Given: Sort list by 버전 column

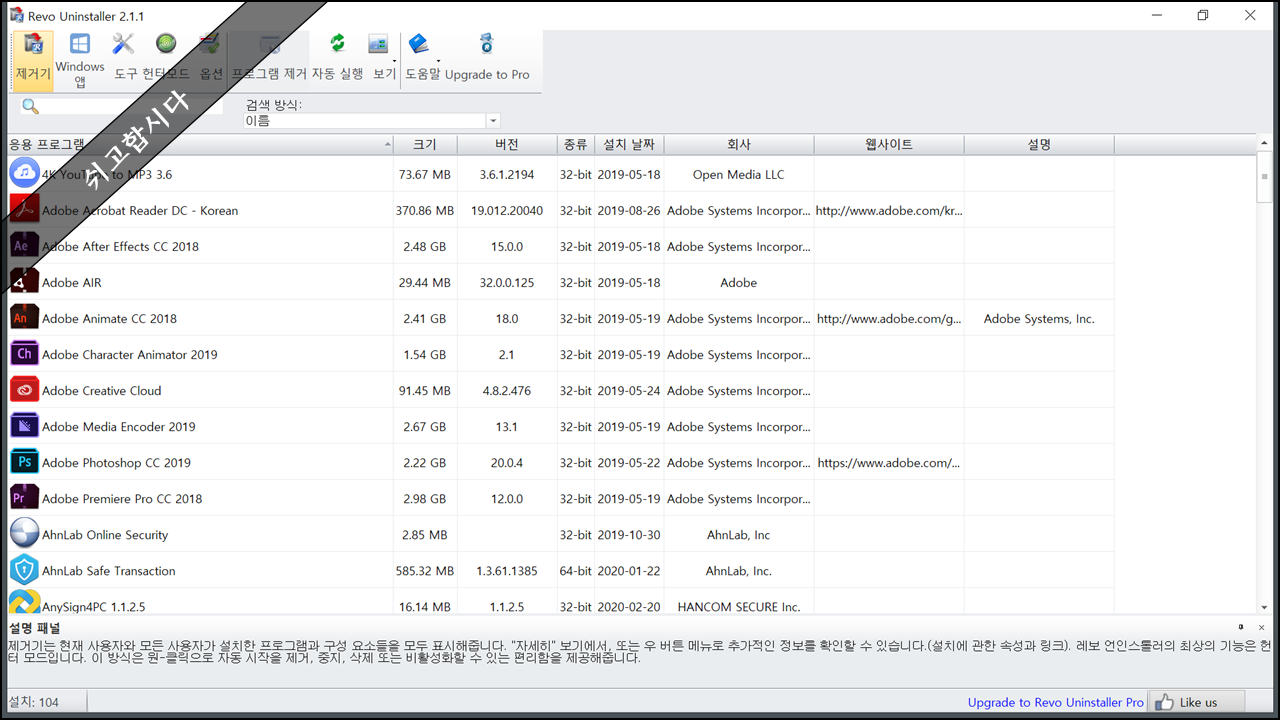Looking at the screenshot, I should tap(507, 144).
